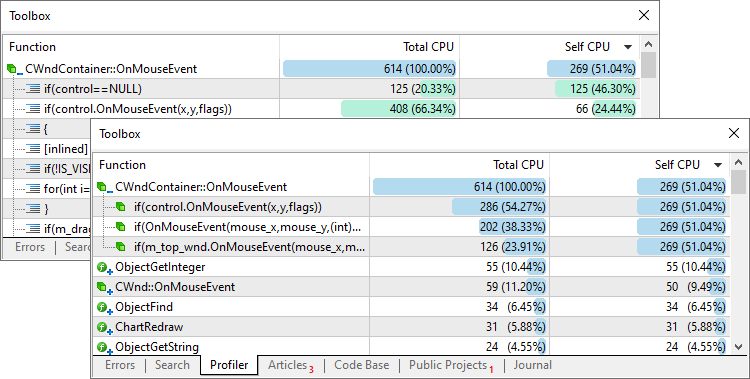Close the front Toolbox window
The image size is (750, 379).
tap(734, 133)
